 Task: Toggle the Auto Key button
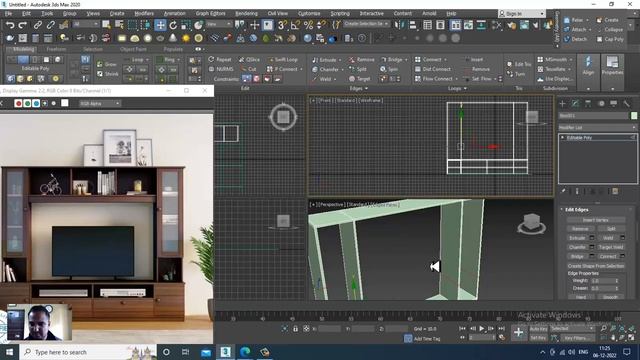pyautogui.click(x=538, y=329)
